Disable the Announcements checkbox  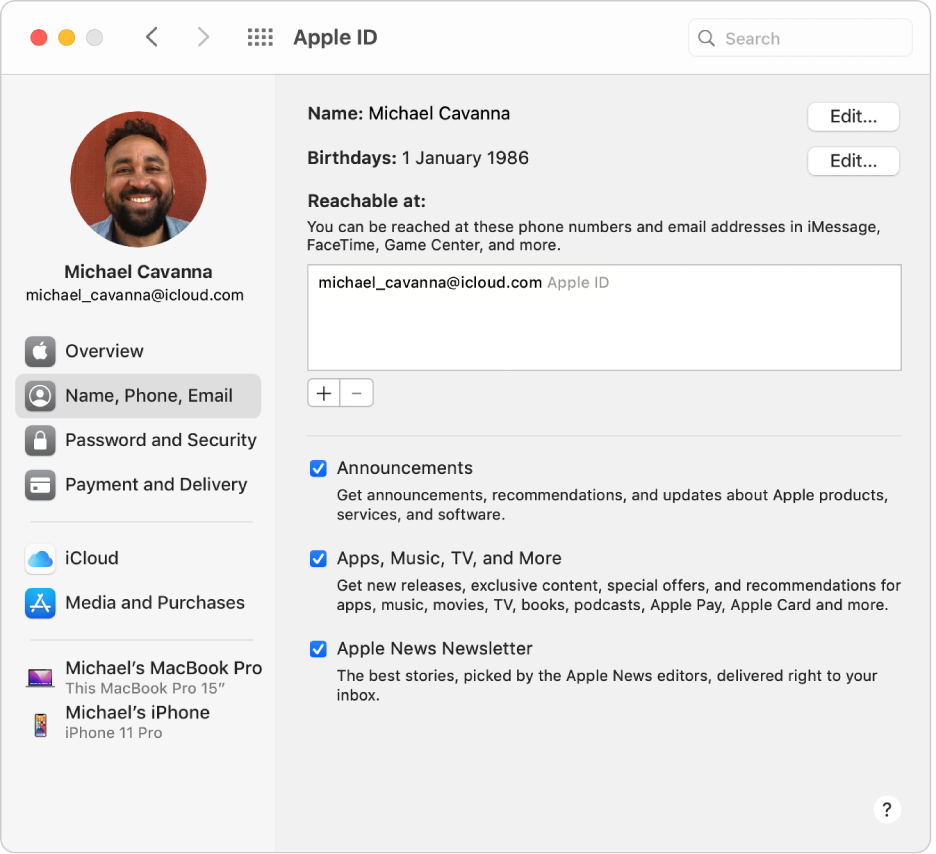[x=317, y=468]
